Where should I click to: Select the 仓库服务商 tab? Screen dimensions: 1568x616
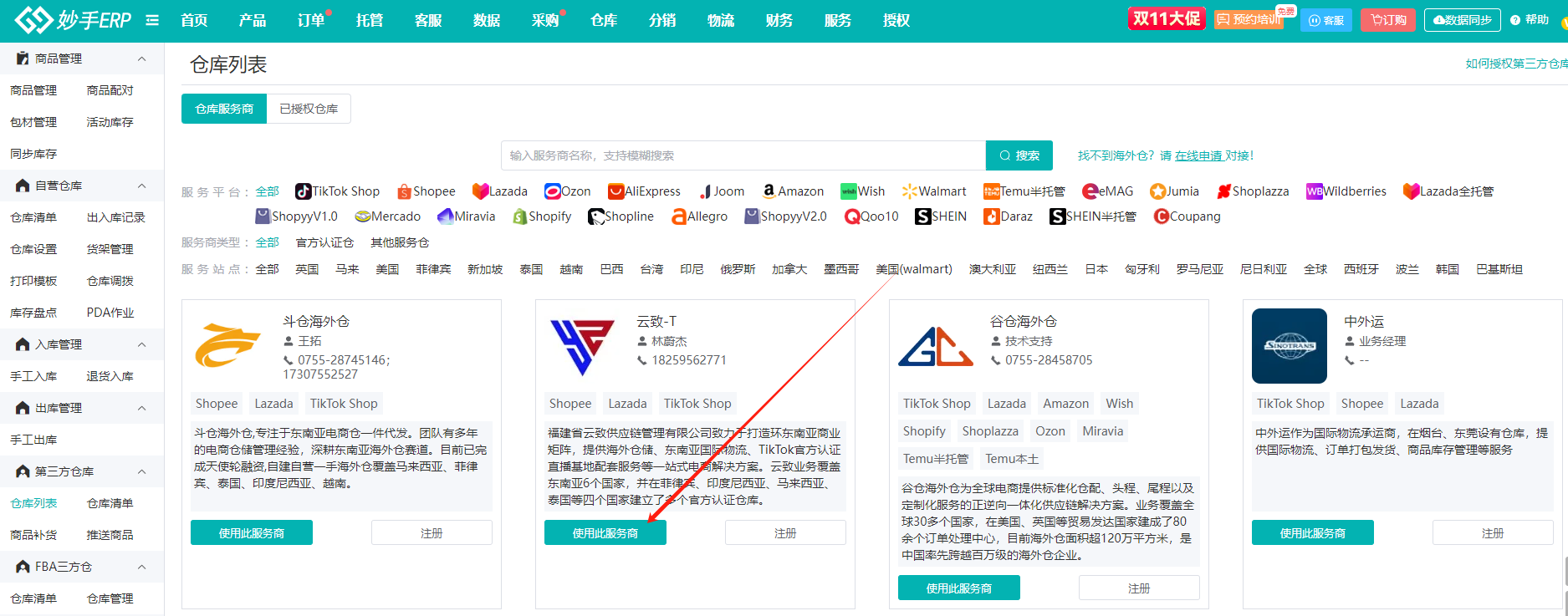click(224, 109)
